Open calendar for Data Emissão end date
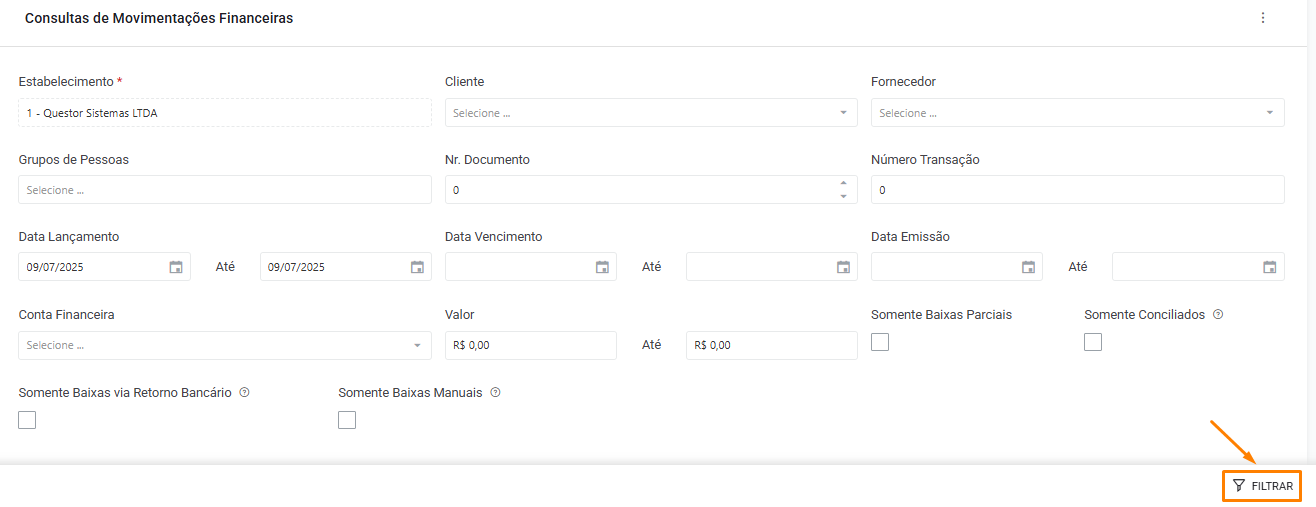 1269,267
